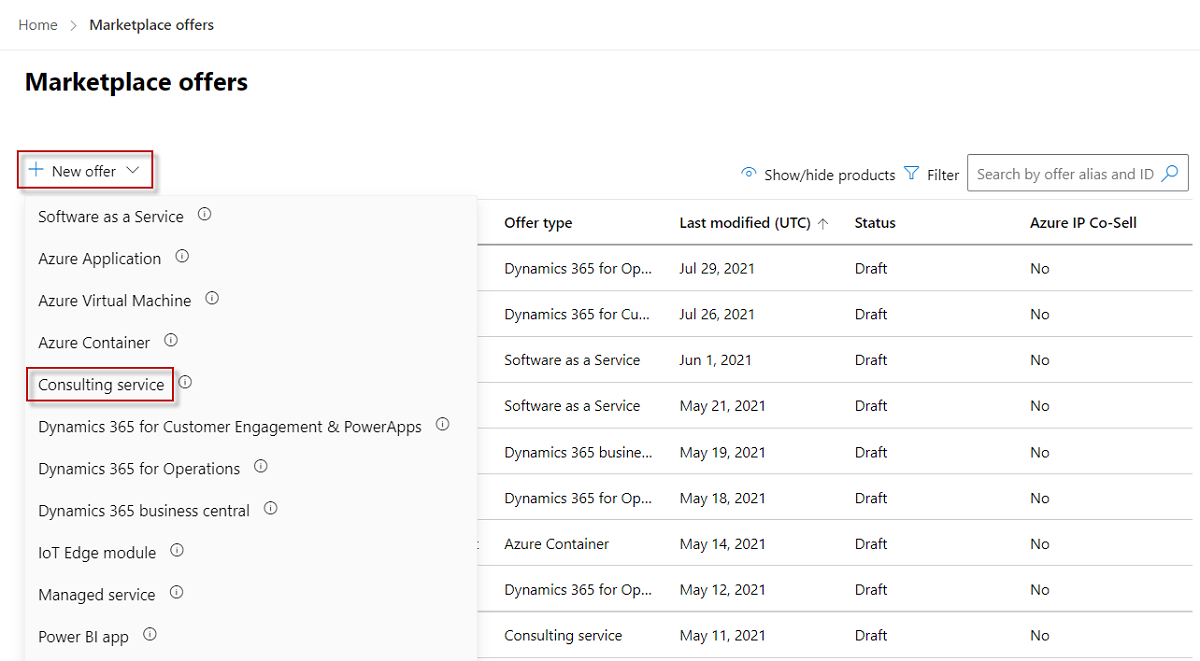Click the offer alias search field
This screenshot has width=1200, height=661.
point(1064,174)
